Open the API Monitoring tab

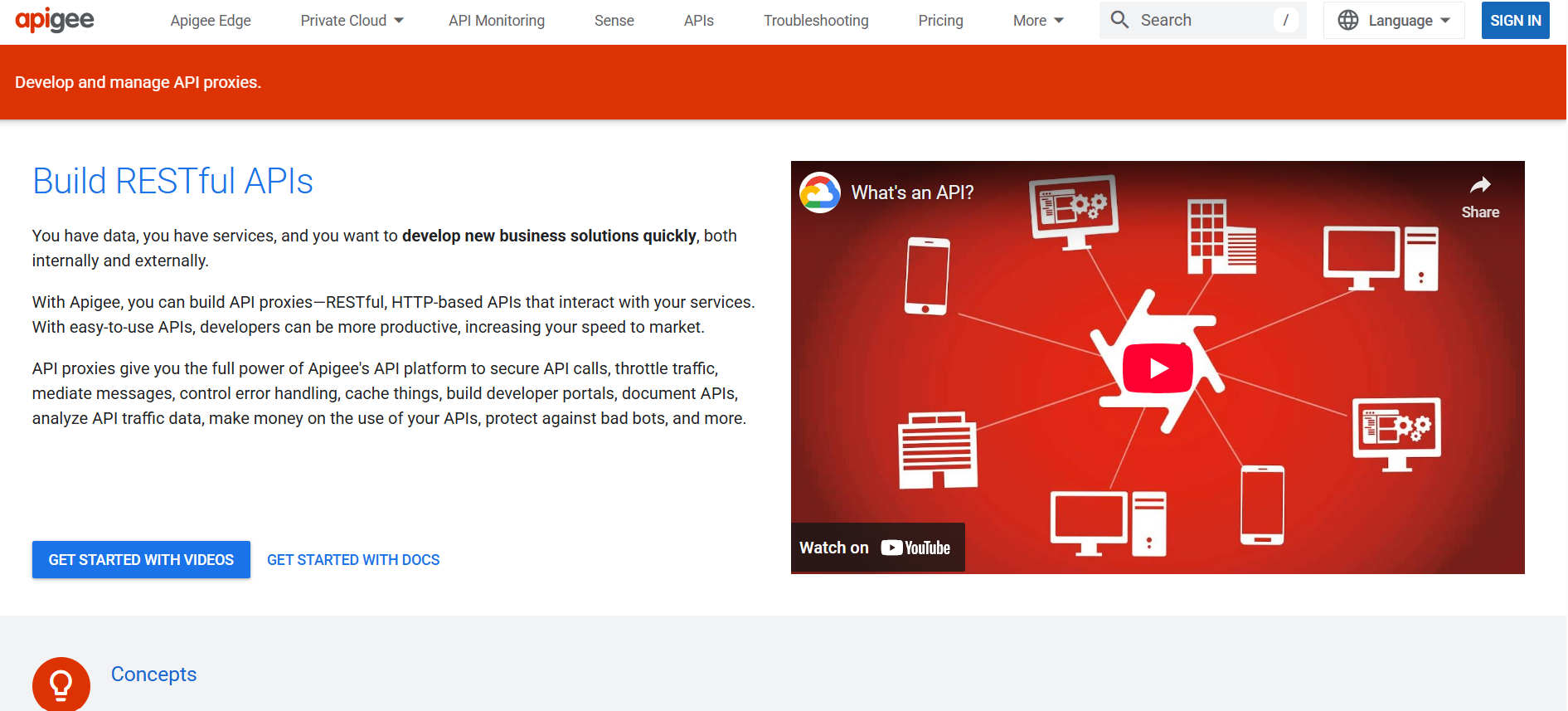(497, 21)
